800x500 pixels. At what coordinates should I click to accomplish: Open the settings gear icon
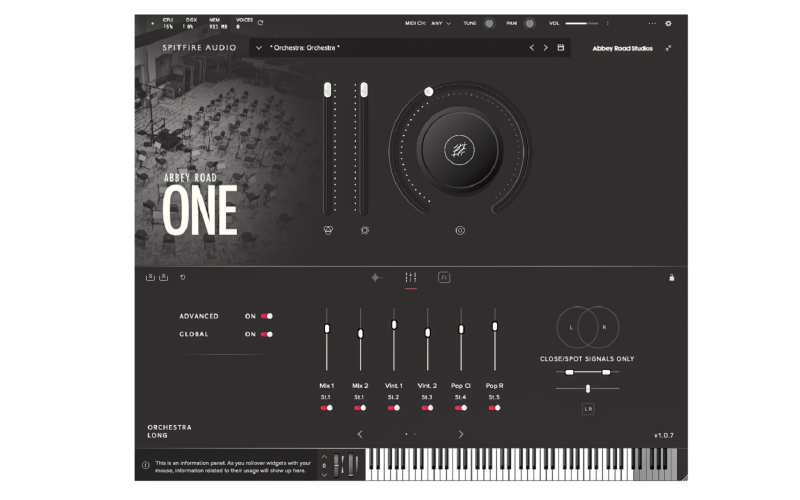pos(668,23)
